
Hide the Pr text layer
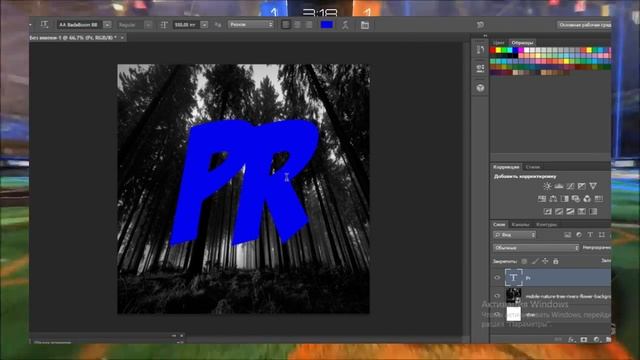pos(497,278)
